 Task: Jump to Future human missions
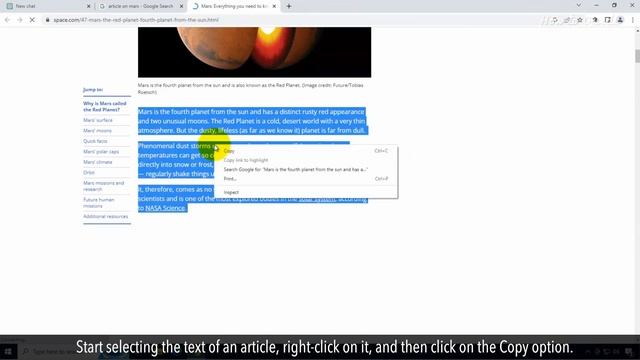pyautogui.click(x=99, y=203)
